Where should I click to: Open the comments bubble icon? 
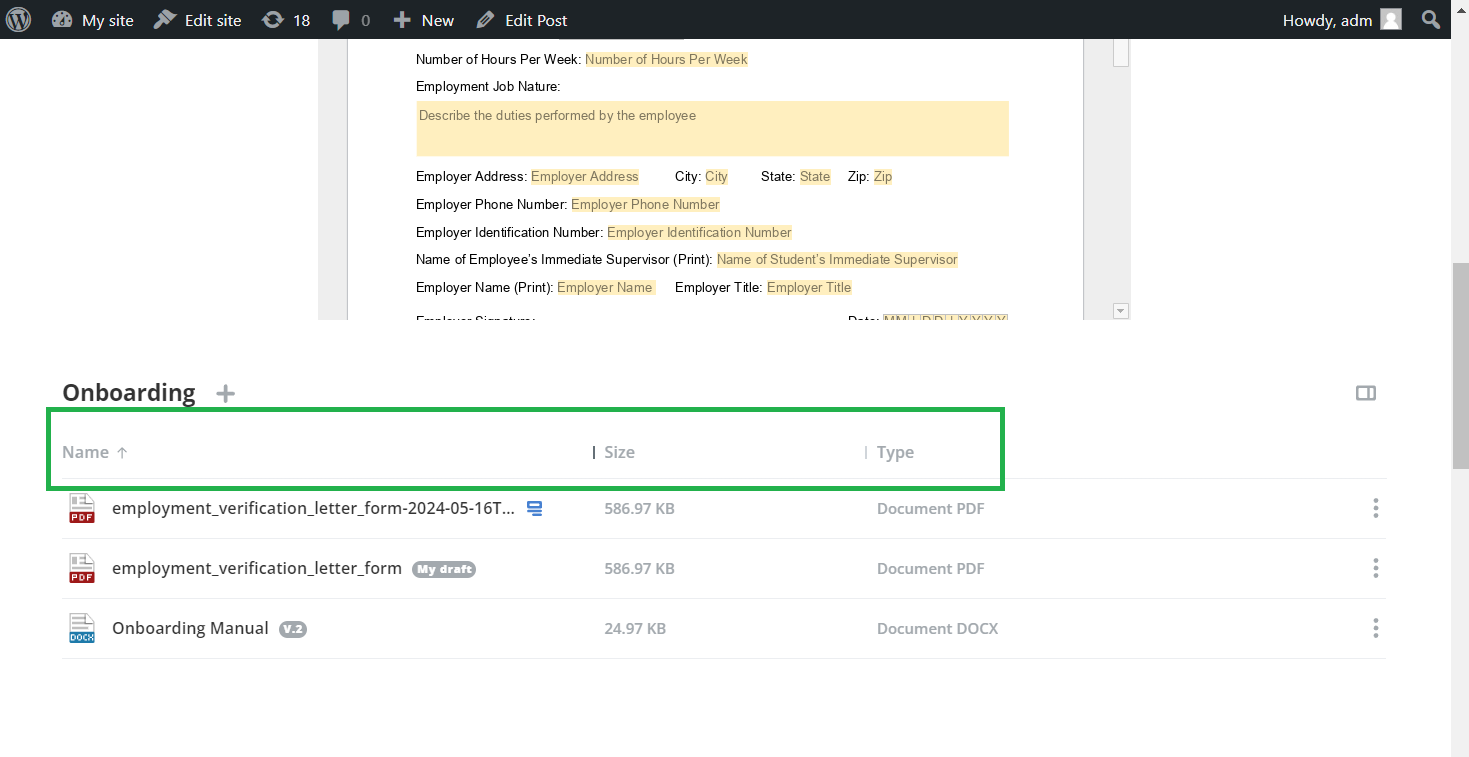pos(351,20)
